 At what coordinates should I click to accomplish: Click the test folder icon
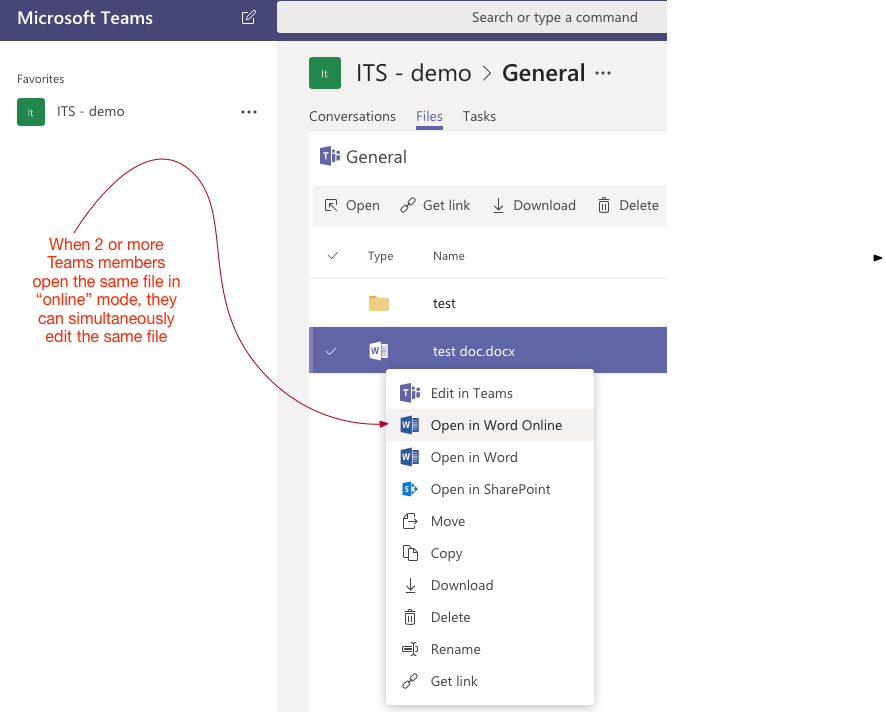pyautogui.click(x=379, y=303)
